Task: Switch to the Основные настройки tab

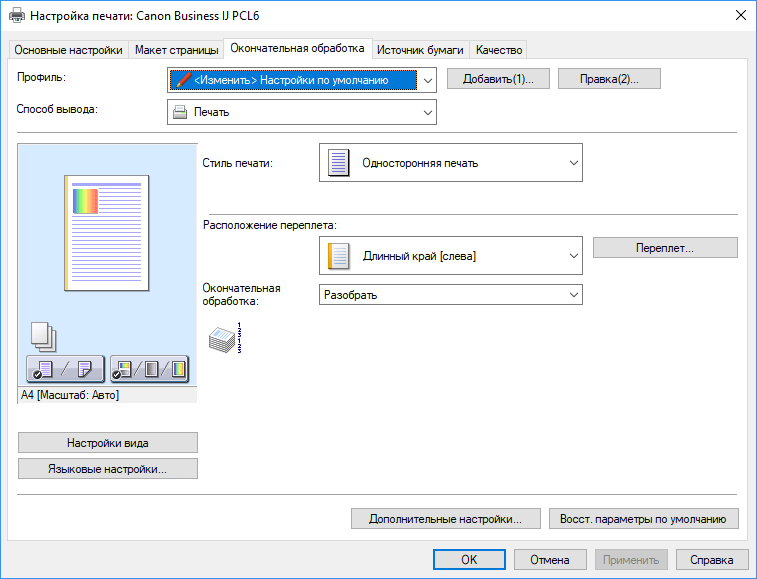Action: pyautogui.click(x=69, y=50)
